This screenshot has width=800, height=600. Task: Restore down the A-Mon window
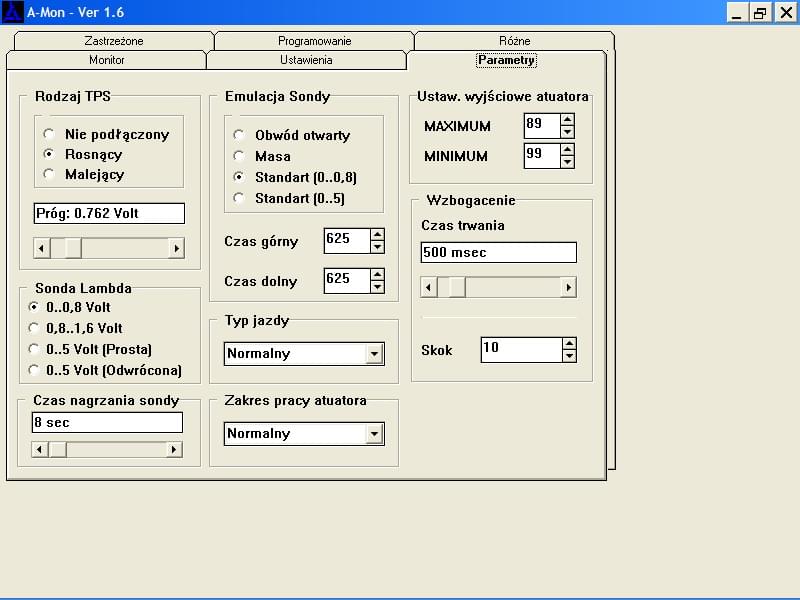click(760, 12)
